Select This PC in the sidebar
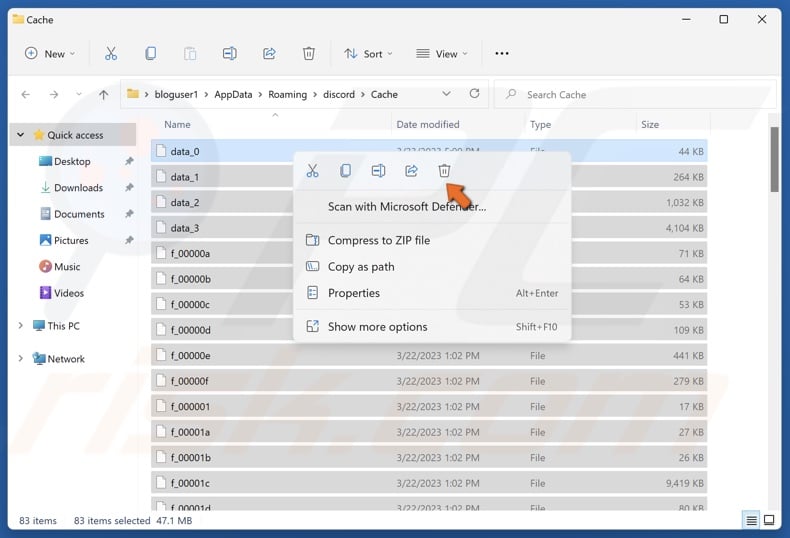The width and height of the screenshot is (790, 538). [63, 325]
